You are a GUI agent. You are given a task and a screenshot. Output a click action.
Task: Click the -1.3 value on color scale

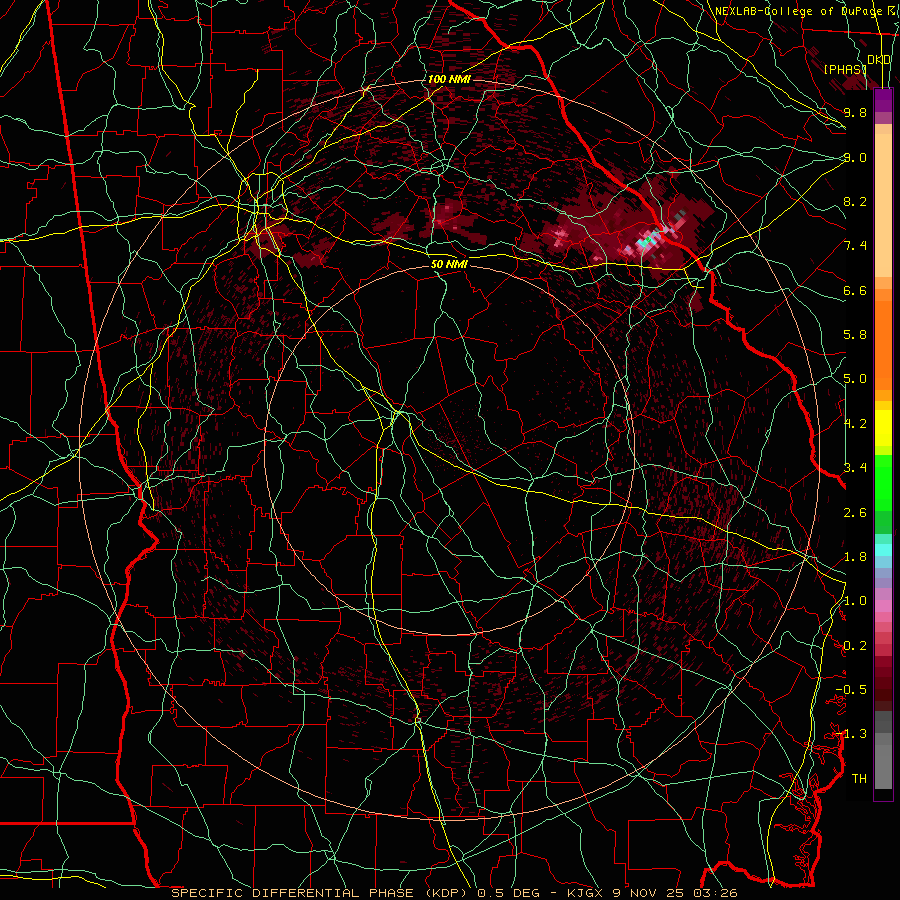pyautogui.click(x=851, y=734)
